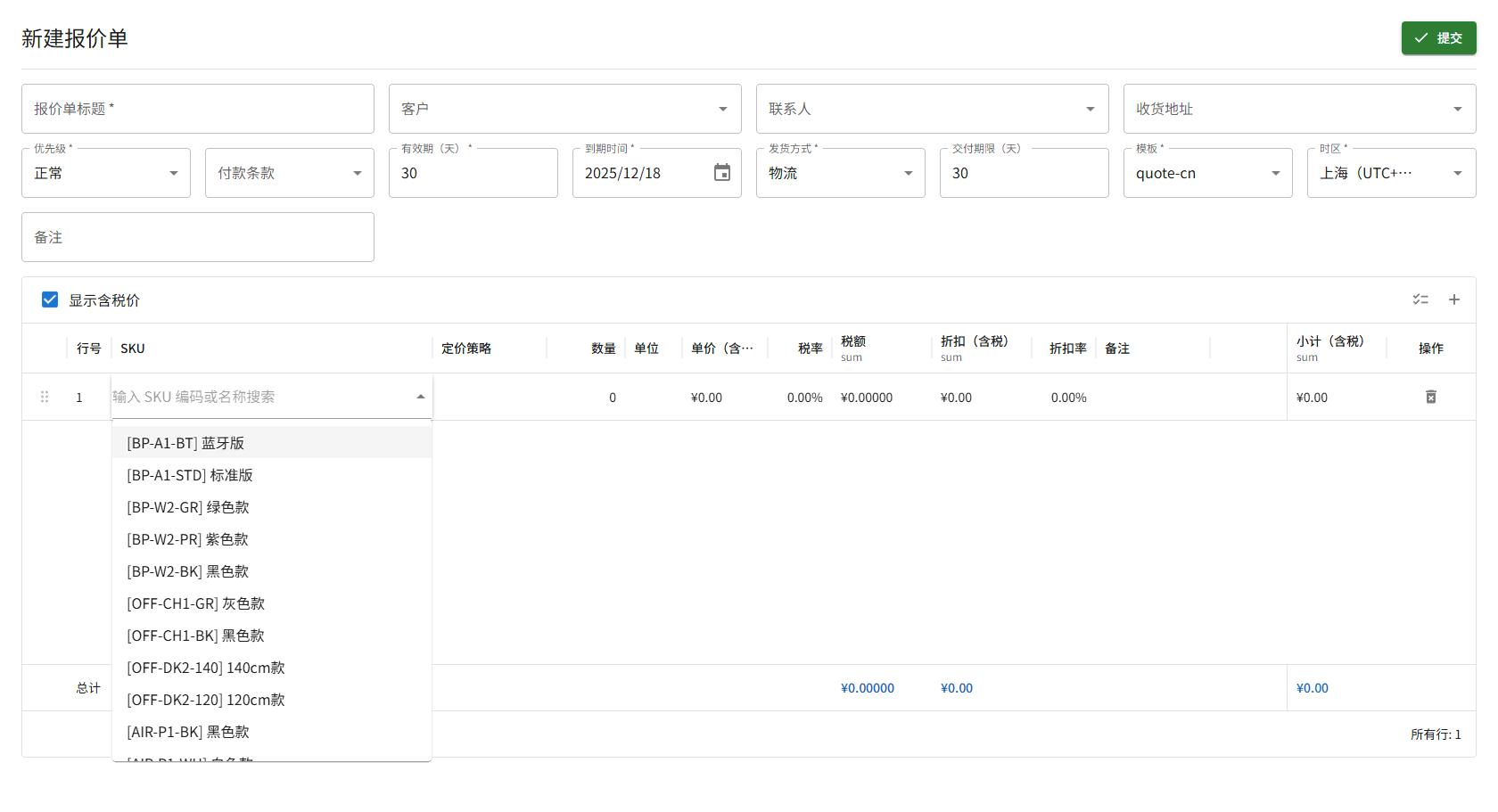Click the 报价单标题 input field

197,108
